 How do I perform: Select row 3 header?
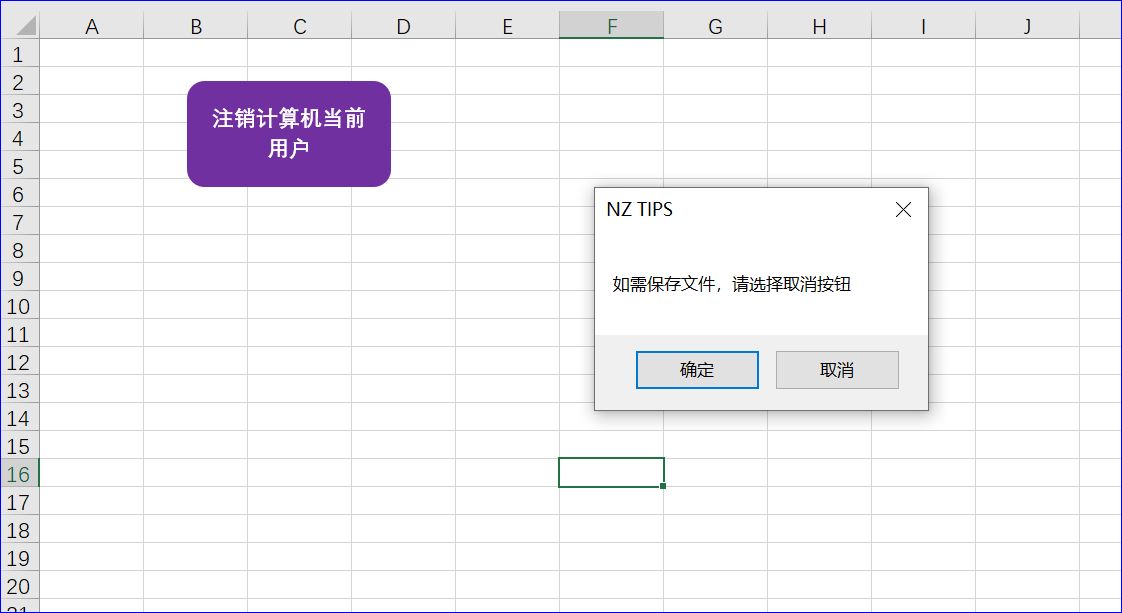pos(19,109)
